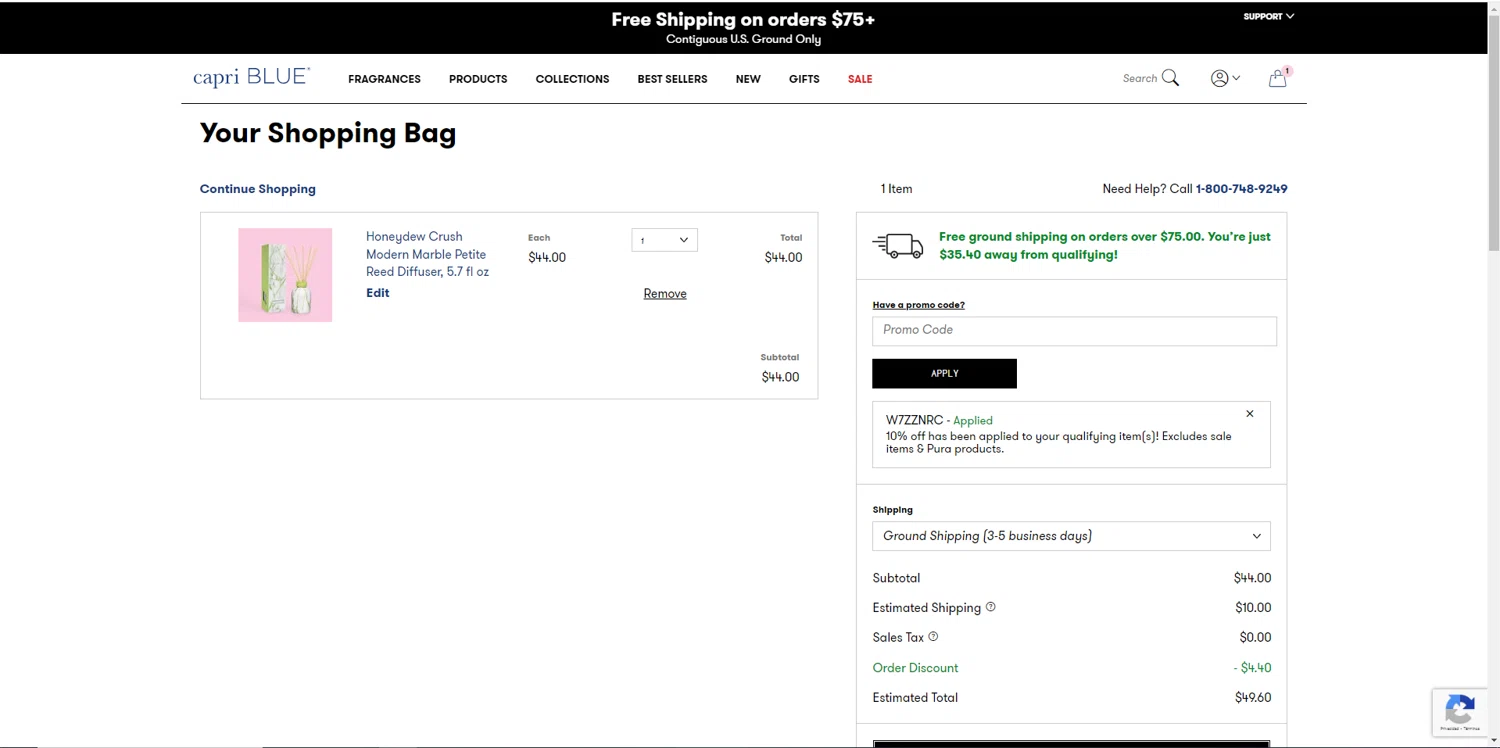Expand the Support dropdown in top banner
Viewport: 1500px width, 748px height.
click(x=1268, y=16)
